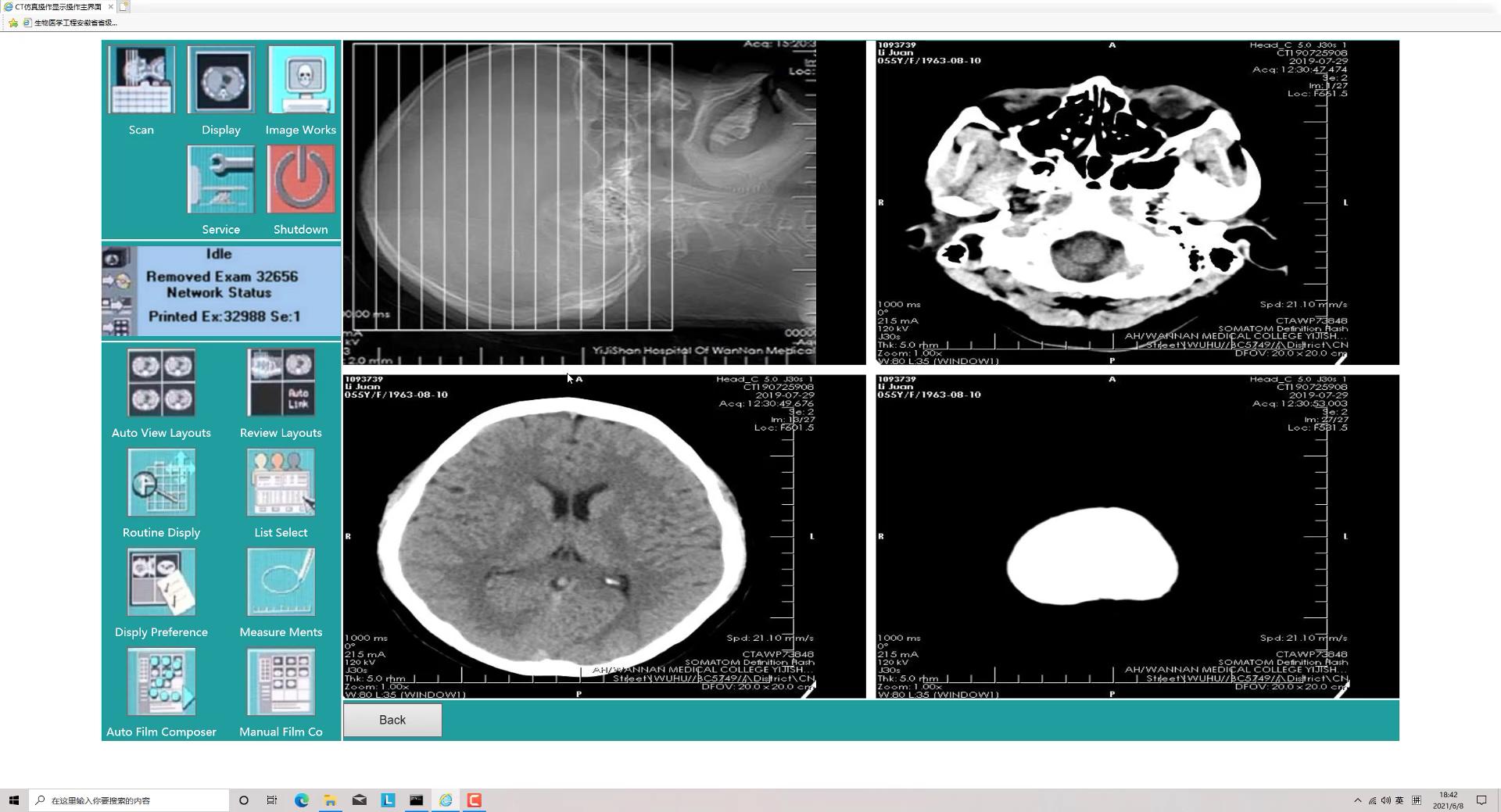Open the Service wrench icon

pyautogui.click(x=221, y=179)
